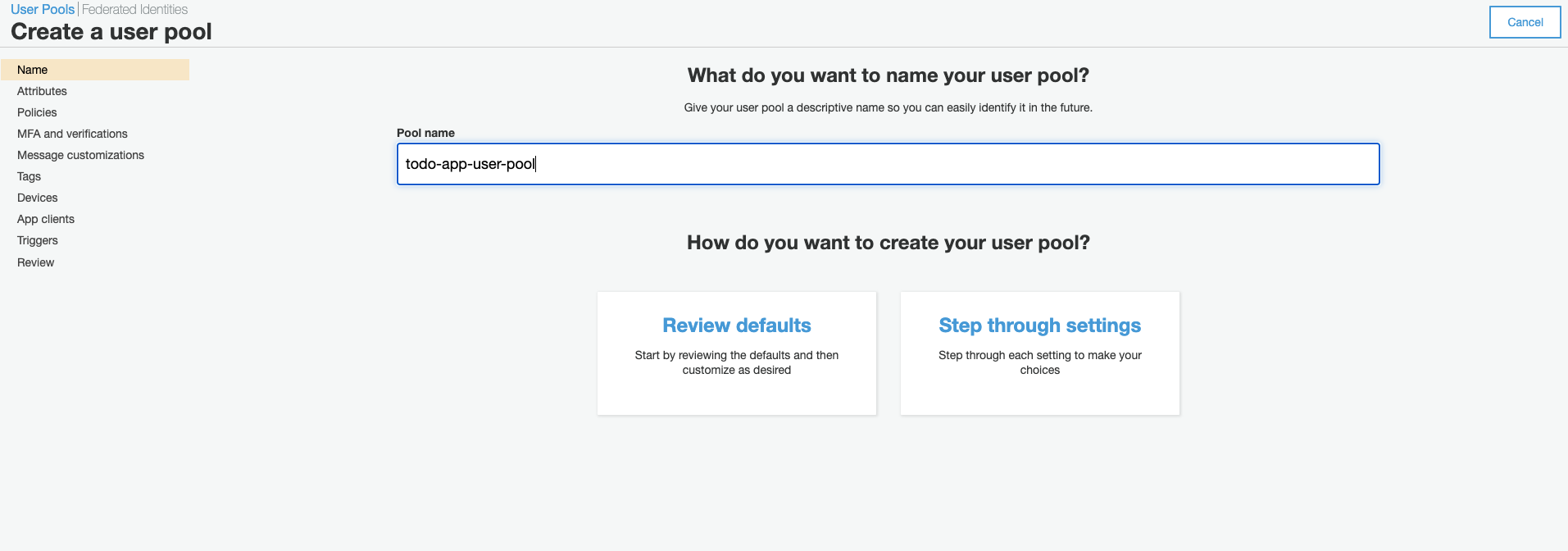Open the User Pools link
This screenshot has height=551, width=1568.
coord(43,9)
